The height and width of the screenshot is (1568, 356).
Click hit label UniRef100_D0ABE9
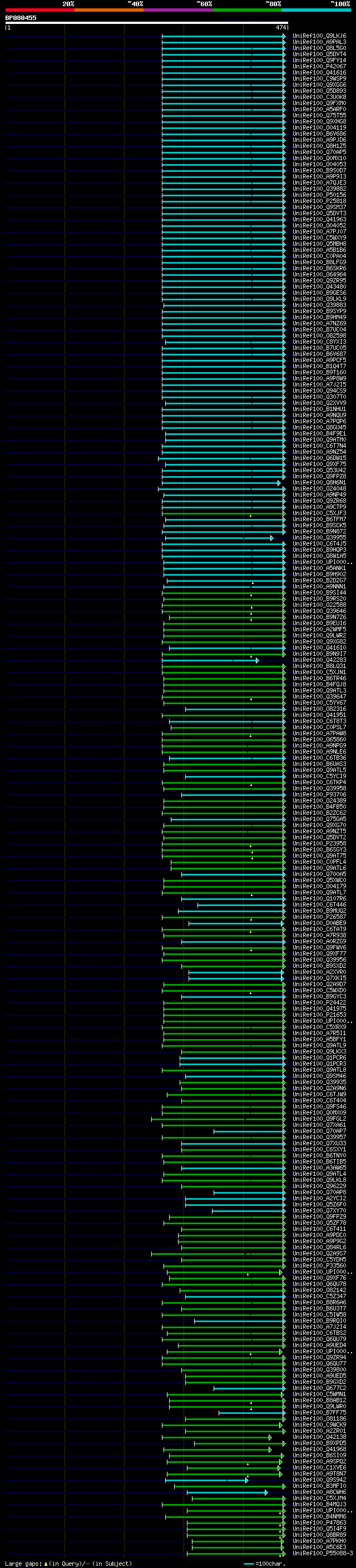click(319, 923)
